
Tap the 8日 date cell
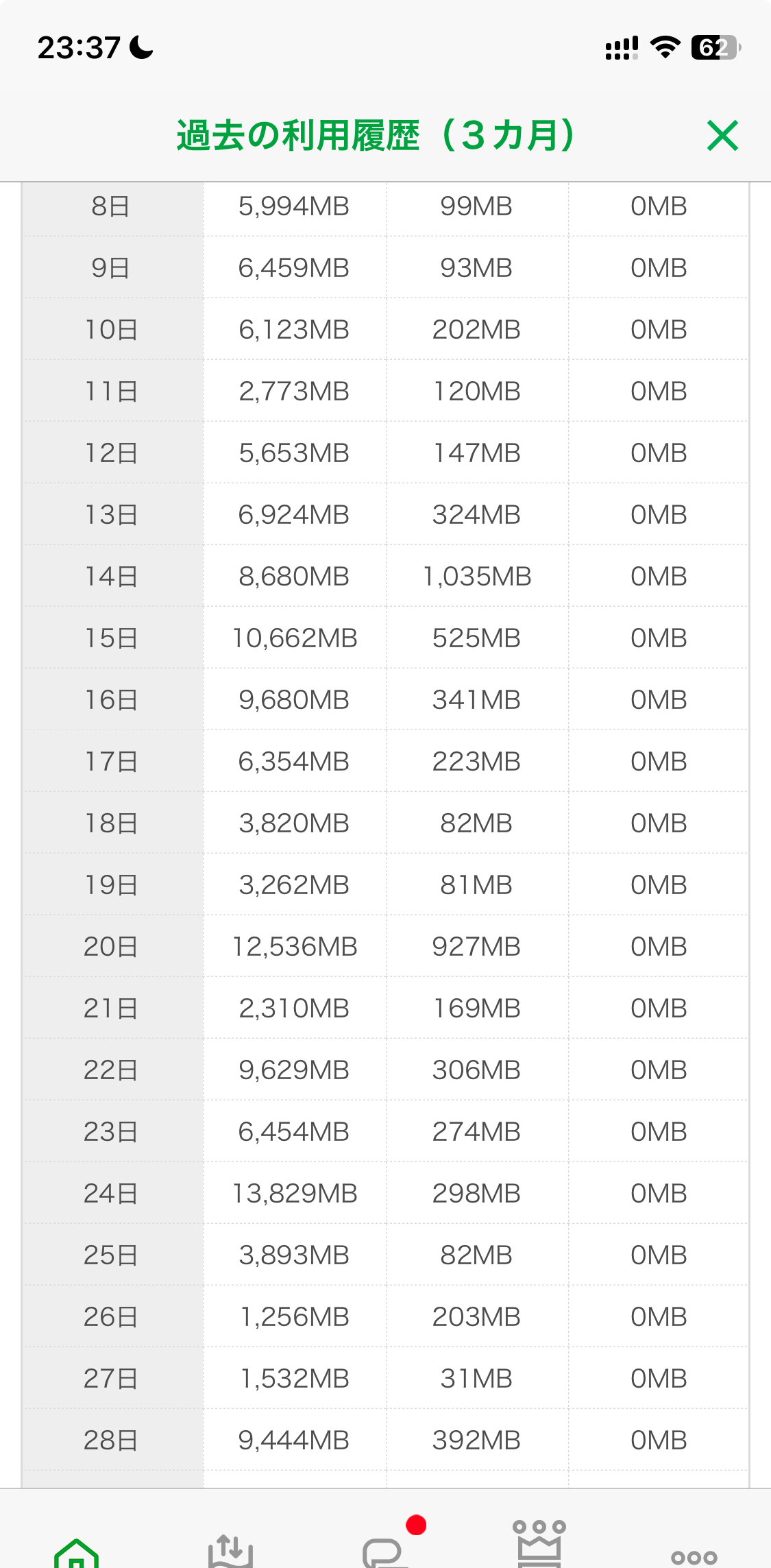coord(111,206)
